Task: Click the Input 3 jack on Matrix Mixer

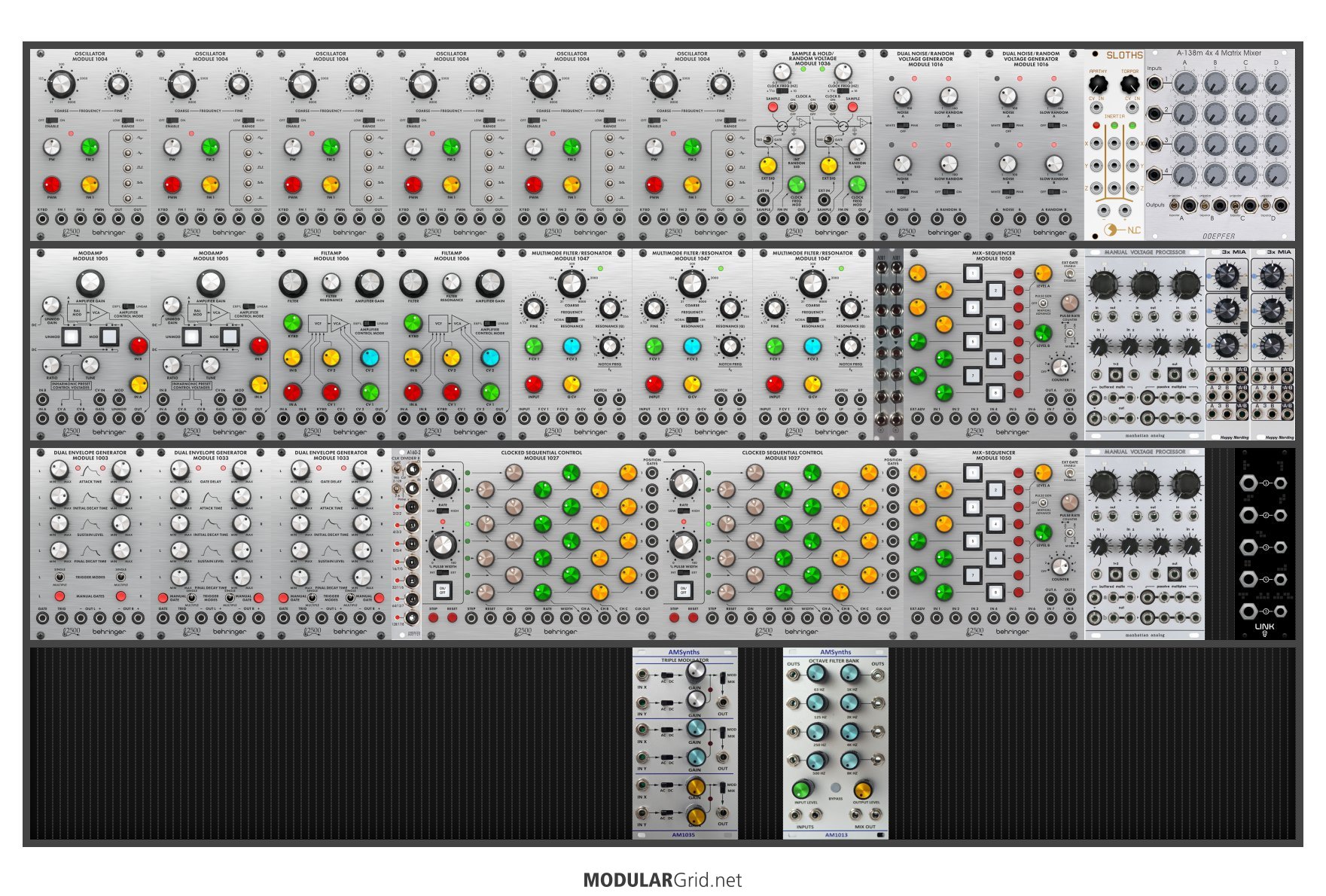Action: 1154,144
